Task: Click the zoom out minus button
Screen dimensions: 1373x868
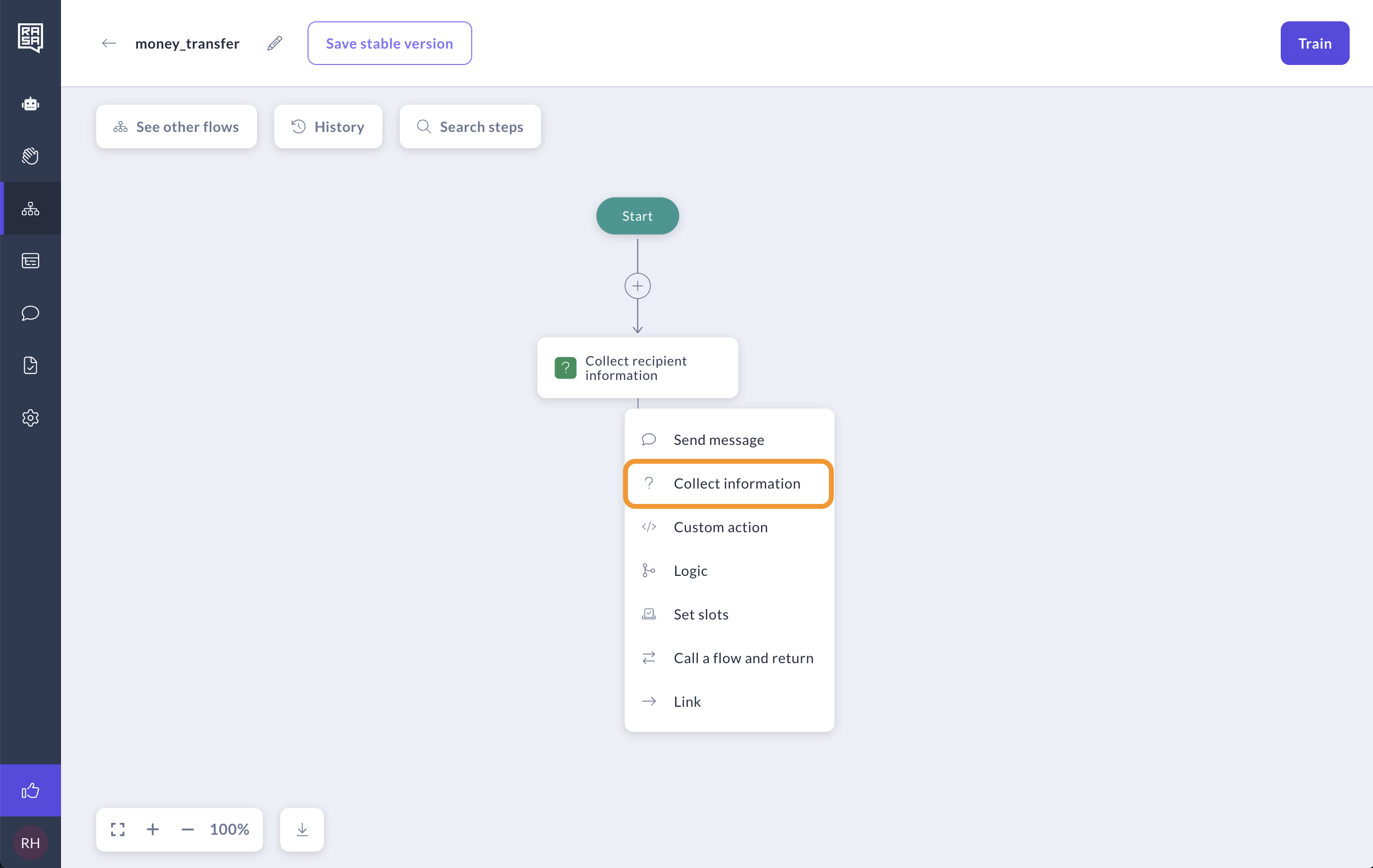Action: click(x=187, y=829)
